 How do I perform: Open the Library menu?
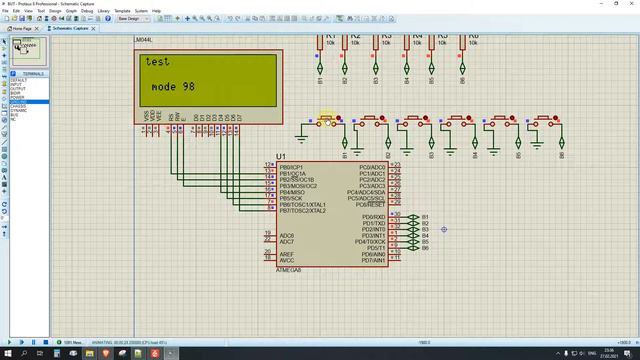104,11
